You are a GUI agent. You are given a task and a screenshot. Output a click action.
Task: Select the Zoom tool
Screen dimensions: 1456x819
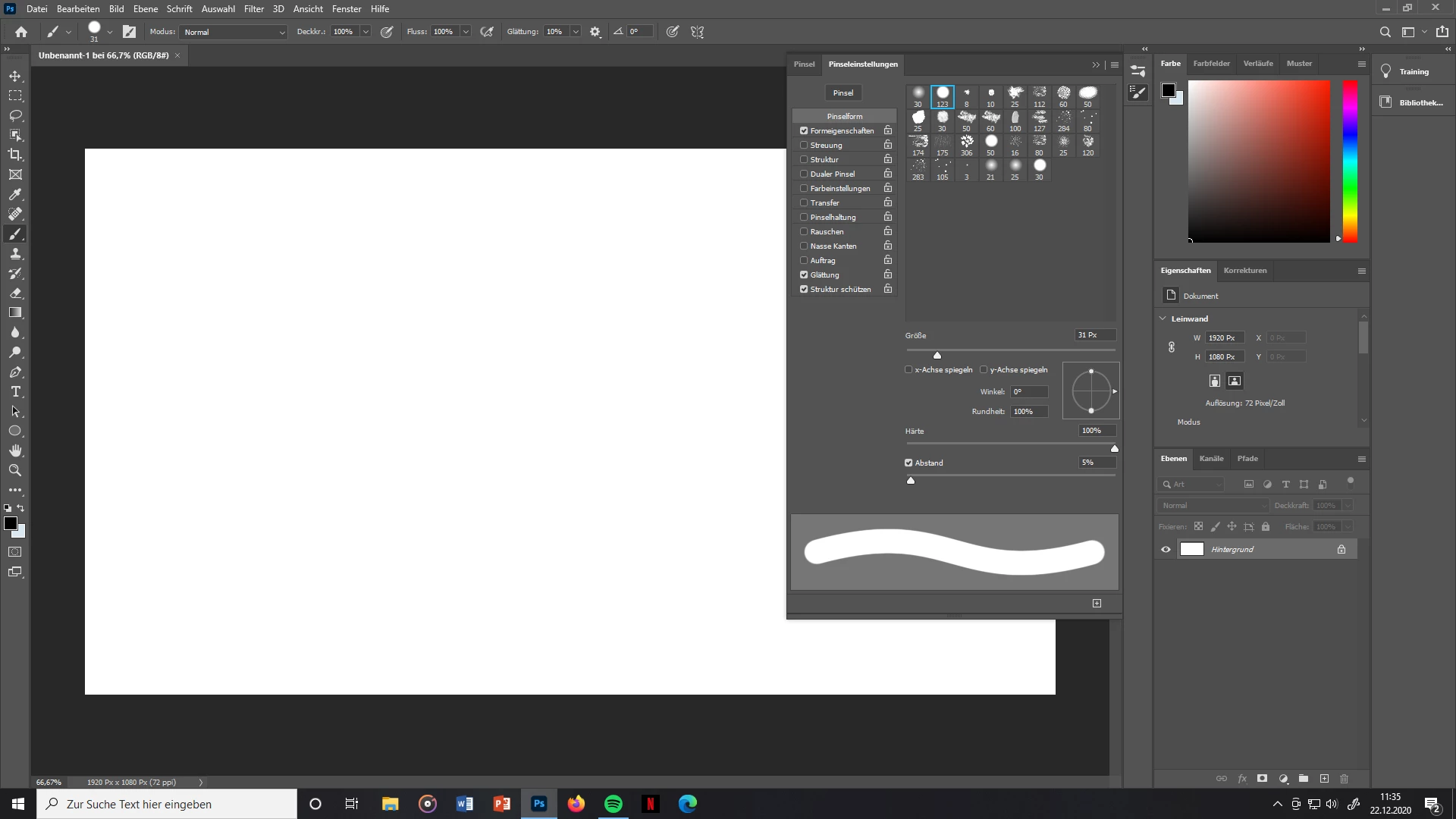[15, 470]
